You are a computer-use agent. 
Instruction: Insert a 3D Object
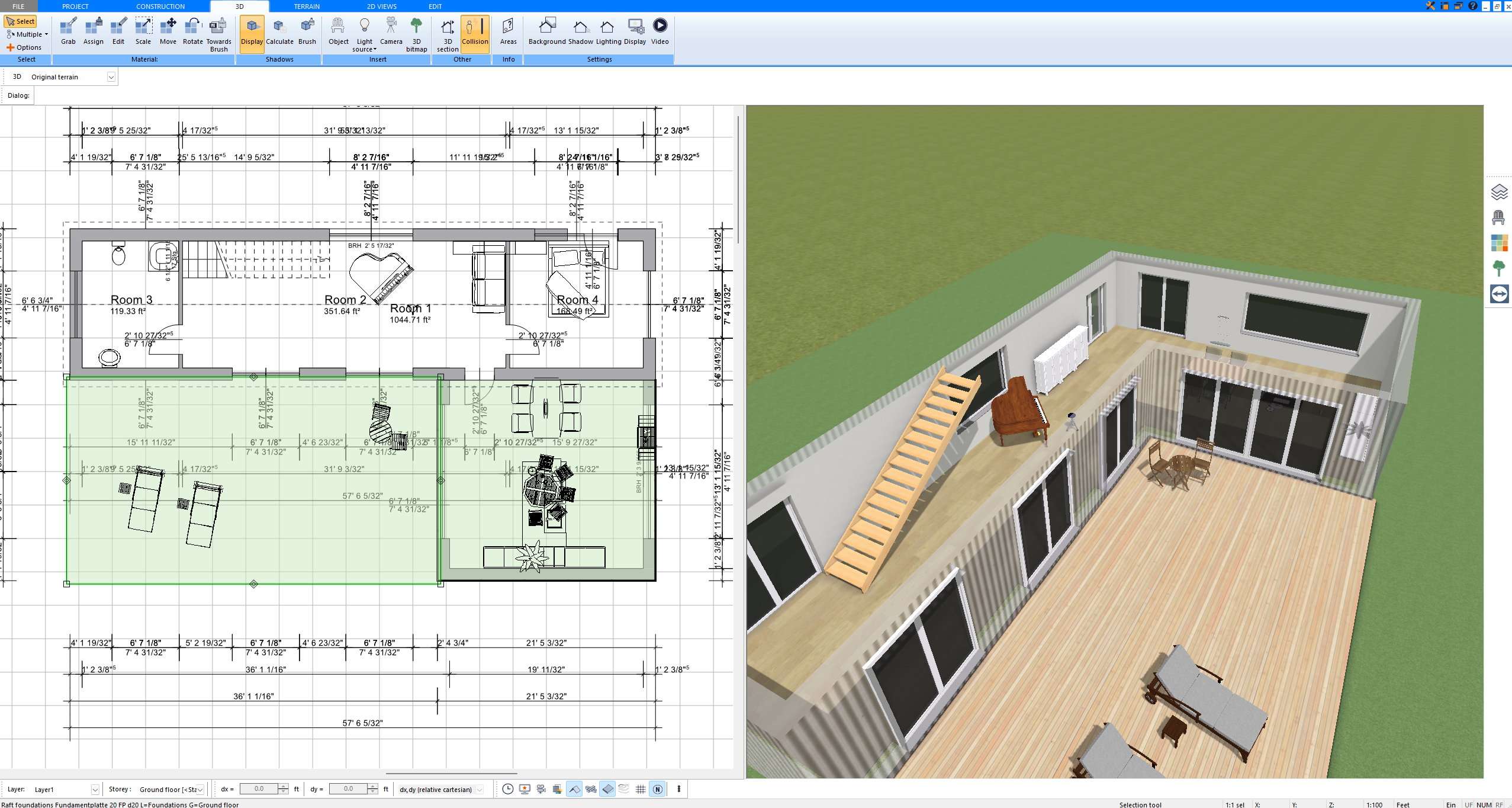pyautogui.click(x=338, y=32)
